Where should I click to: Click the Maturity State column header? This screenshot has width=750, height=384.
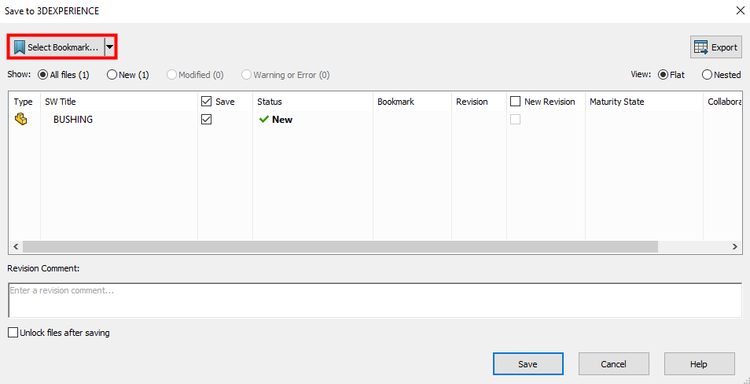point(644,101)
